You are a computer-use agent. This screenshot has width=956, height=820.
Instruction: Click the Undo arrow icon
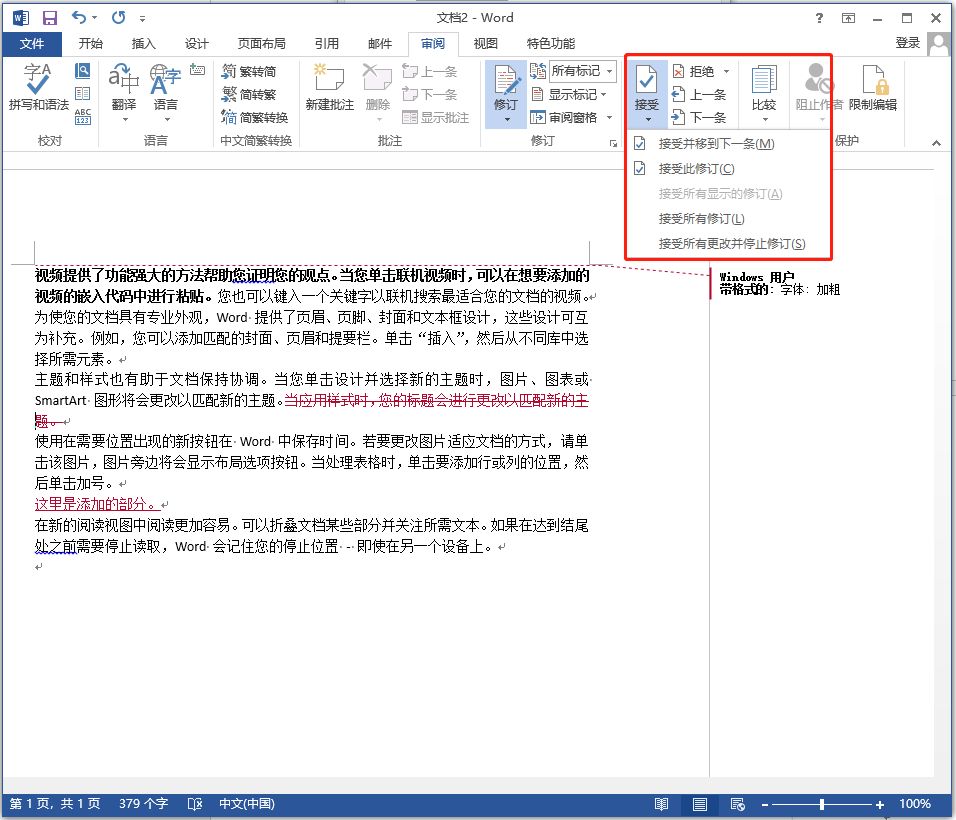pyautogui.click(x=81, y=17)
